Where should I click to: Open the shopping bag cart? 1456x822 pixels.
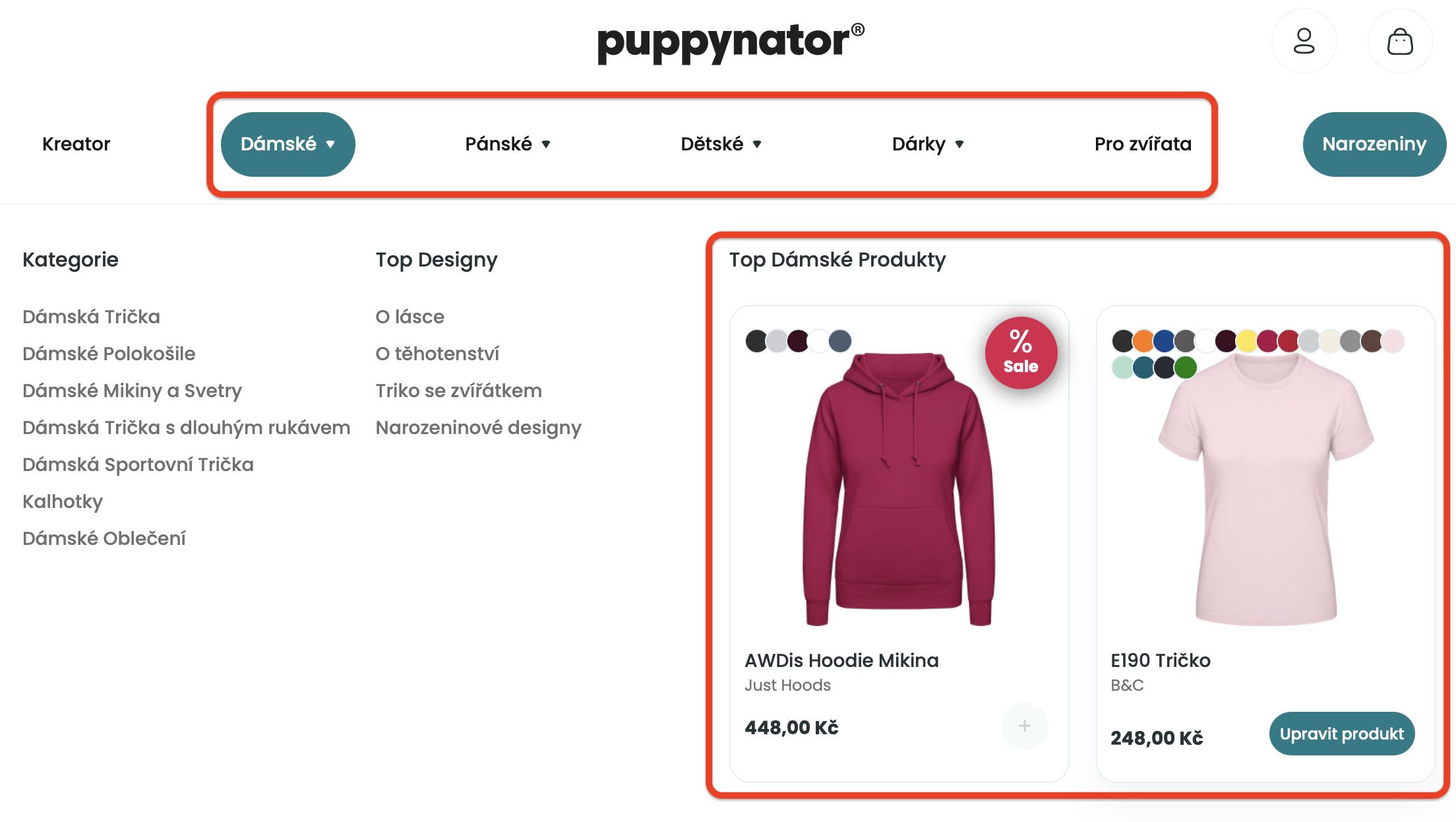[x=1399, y=42]
